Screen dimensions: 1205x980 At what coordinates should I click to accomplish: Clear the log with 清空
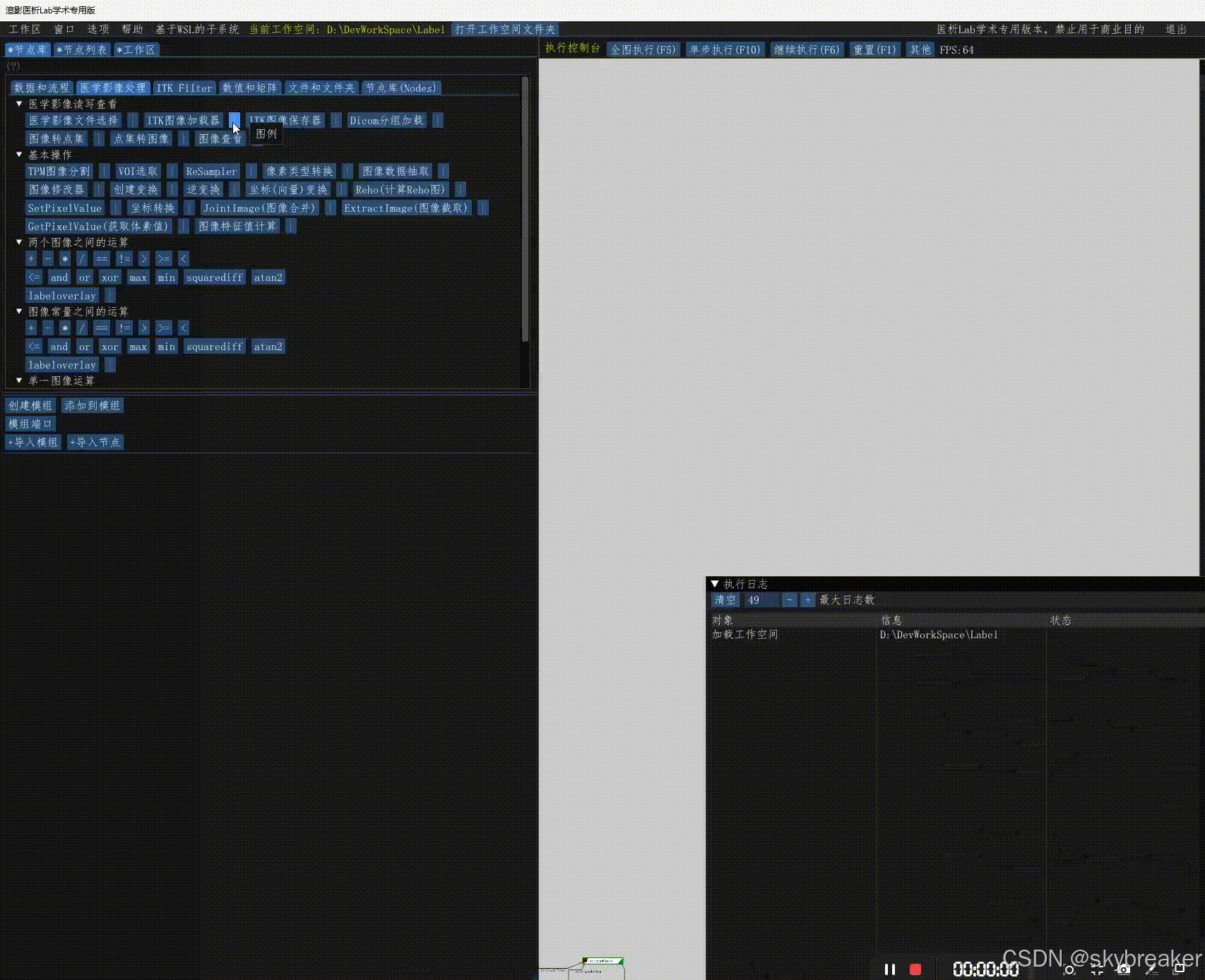(725, 600)
